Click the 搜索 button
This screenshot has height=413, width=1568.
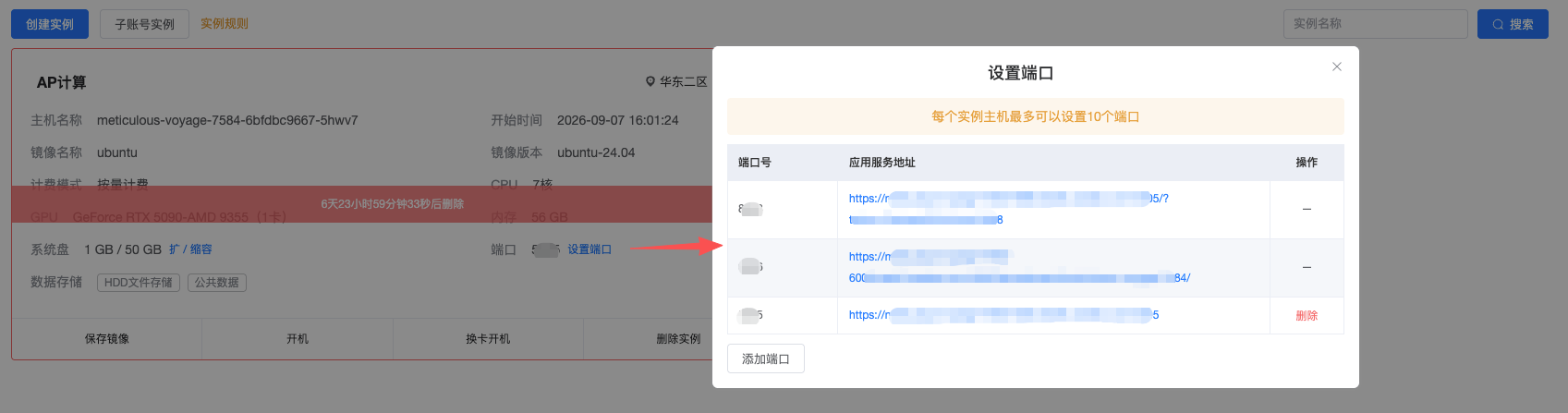[1513, 24]
